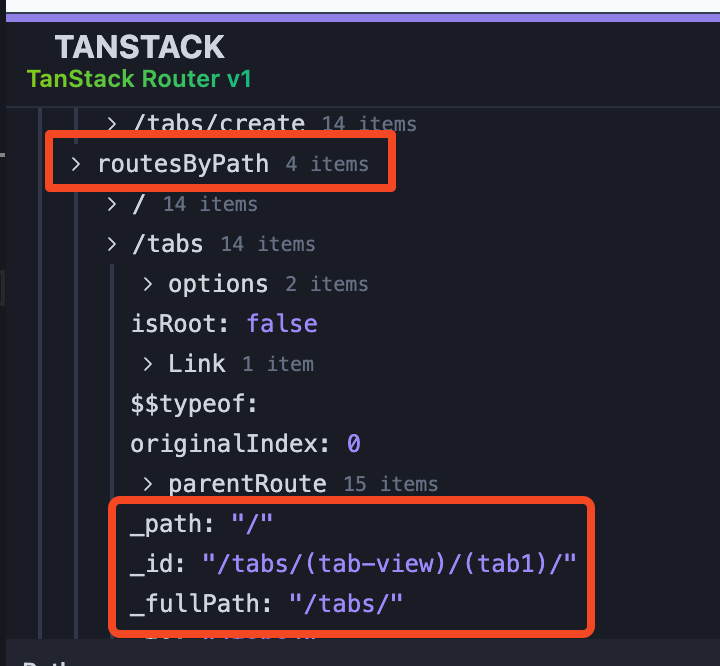The image size is (720, 666).
Task: Collapse the /tabs 14 items chevron
Action: pyautogui.click(x=112, y=244)
